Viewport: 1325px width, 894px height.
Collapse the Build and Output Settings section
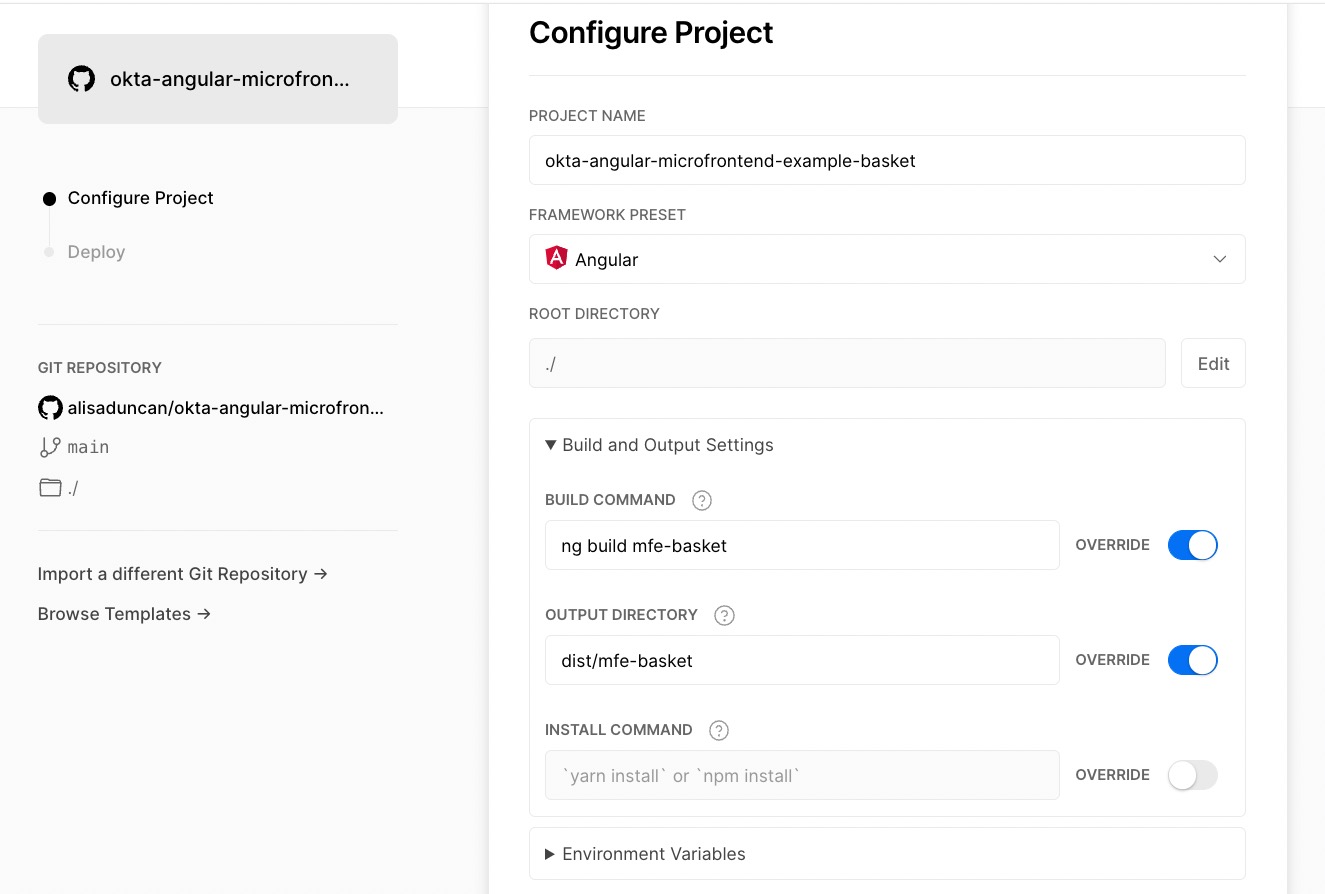(659, 445)
